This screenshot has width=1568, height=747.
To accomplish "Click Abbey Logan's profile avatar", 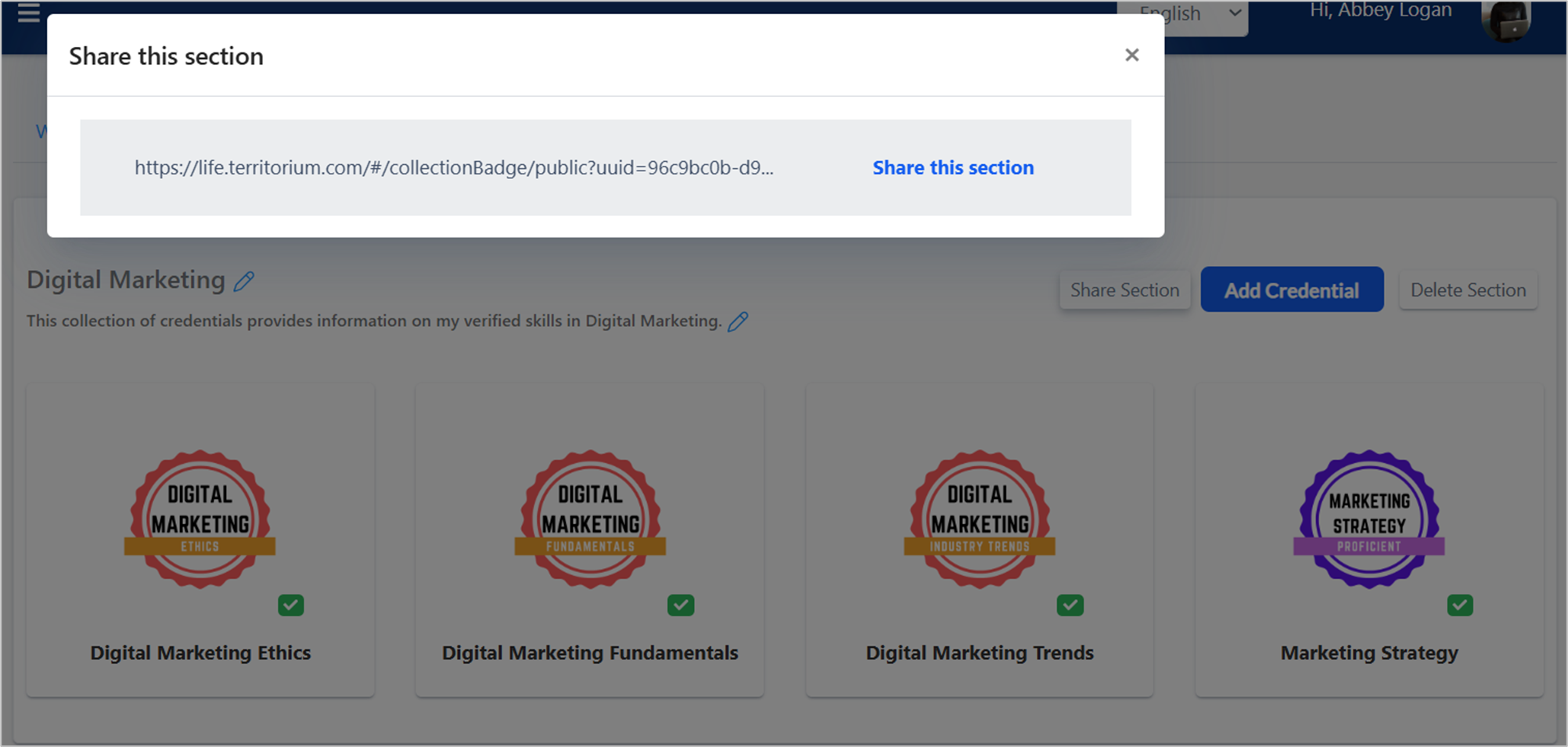I will pyautogui.click(x=1505, y=20).
